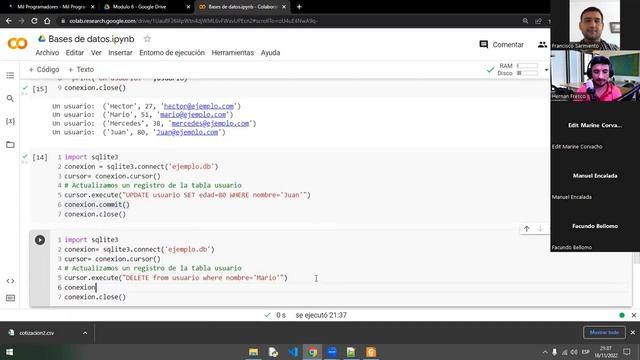Open the share people icon

click(542, 44)
